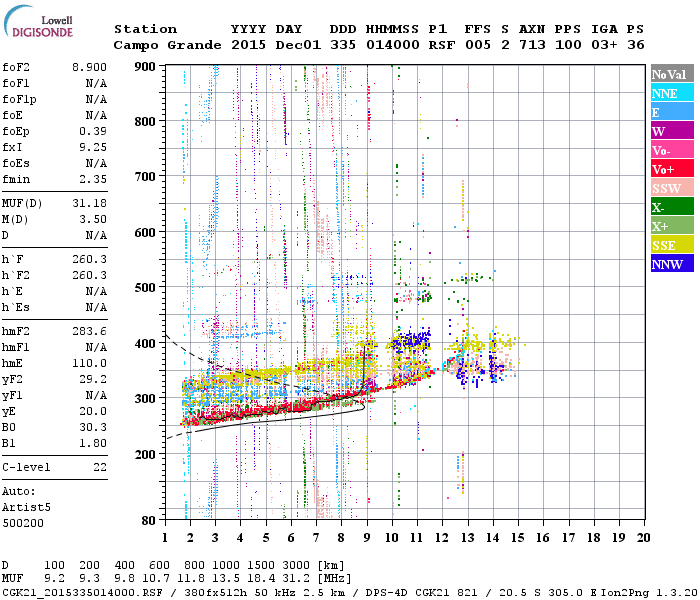This screenshot has height=600, width=700.
Task: Click the year value 2015
Action: (x=249, y=45)
